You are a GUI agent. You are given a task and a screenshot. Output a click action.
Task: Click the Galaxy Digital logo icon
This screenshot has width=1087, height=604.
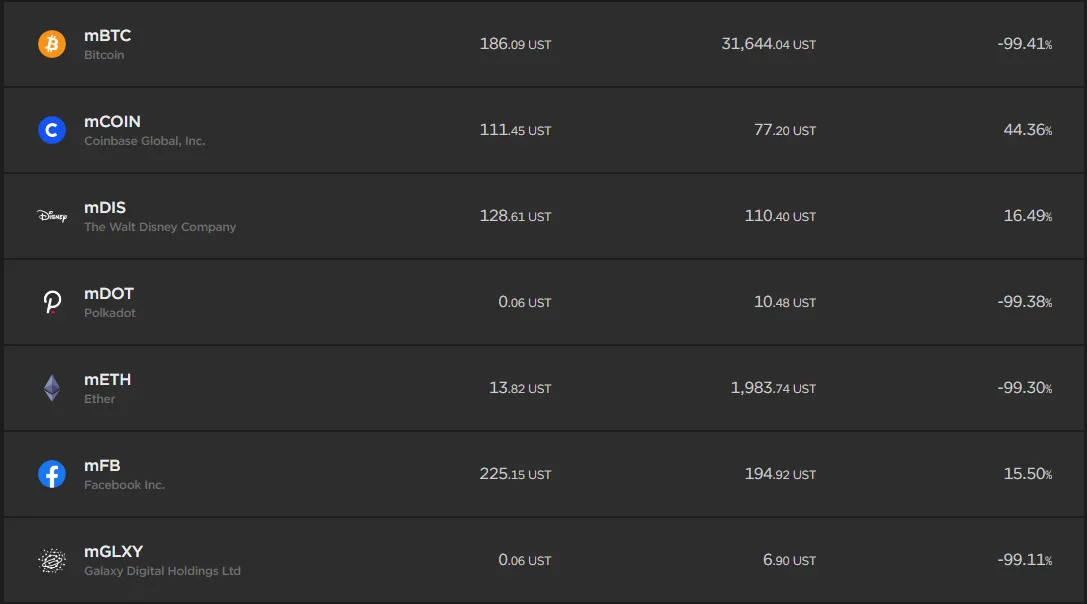[x=52, y=560]
